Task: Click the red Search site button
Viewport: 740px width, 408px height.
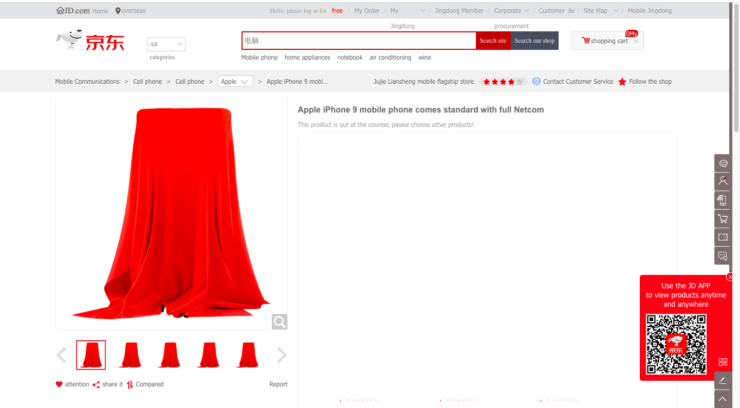Action: point(493,41)
